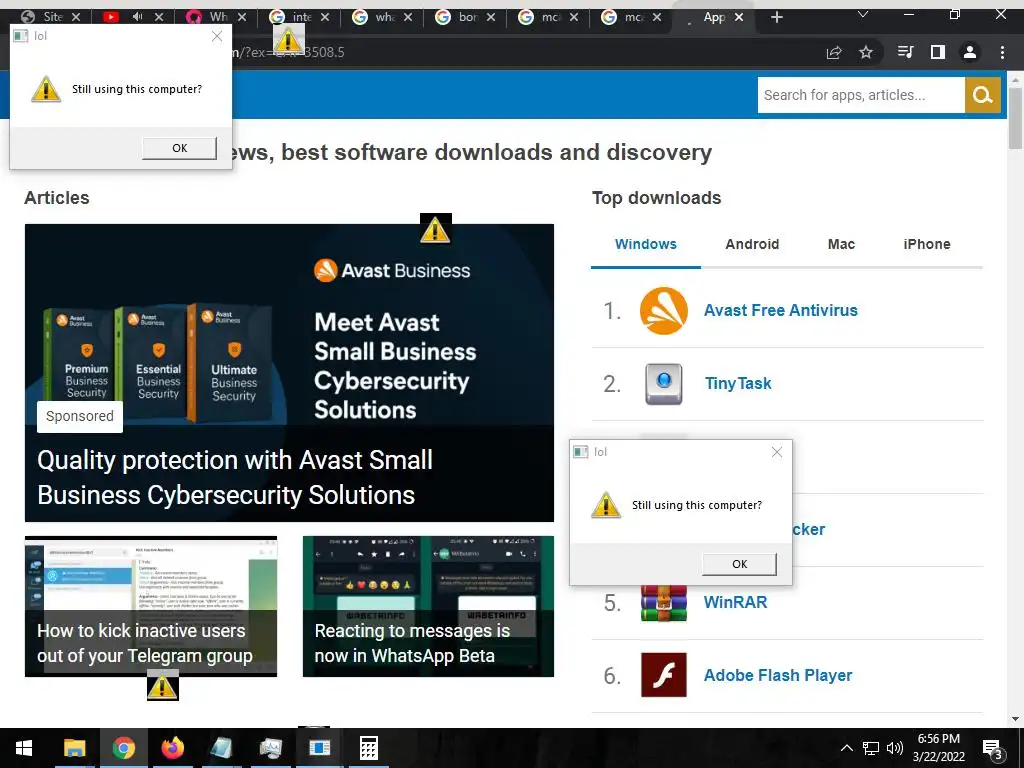The width and height of the screenshot is (1024, 768).
Task: Click the orange search magnifier button
Action: click(982, 95)
